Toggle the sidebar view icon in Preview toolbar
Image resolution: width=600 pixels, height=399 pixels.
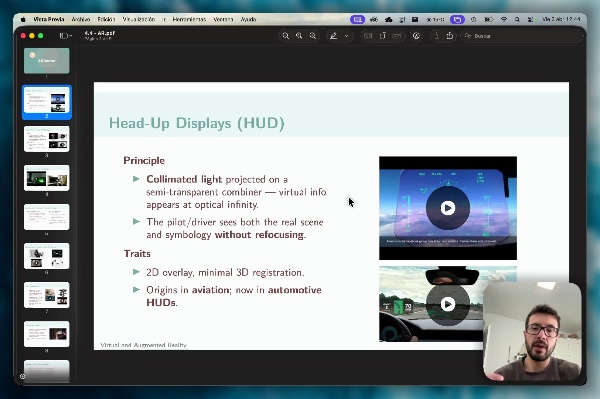(x=63, y=36)
